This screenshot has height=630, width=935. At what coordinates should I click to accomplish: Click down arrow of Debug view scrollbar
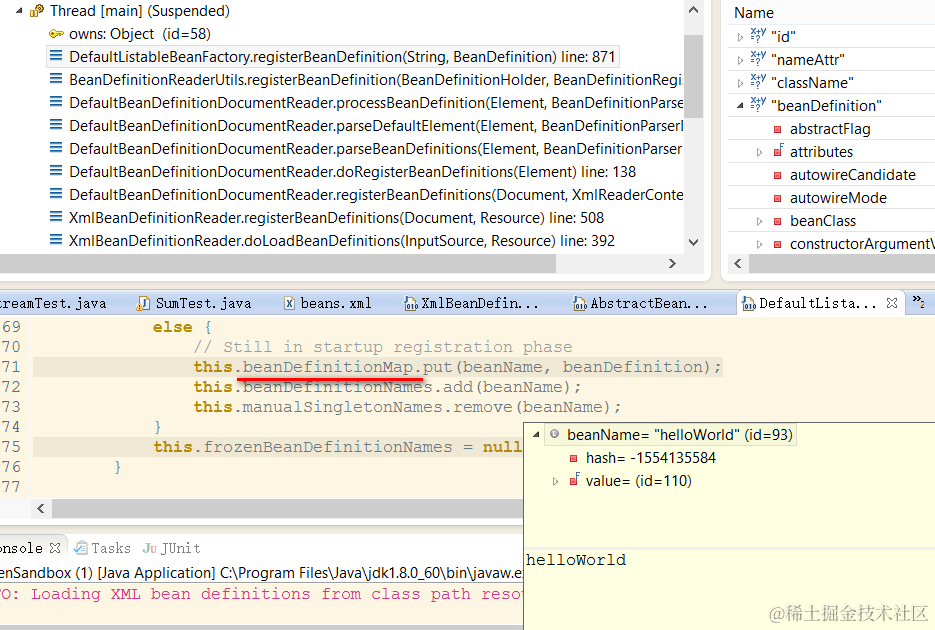(693, 242)
